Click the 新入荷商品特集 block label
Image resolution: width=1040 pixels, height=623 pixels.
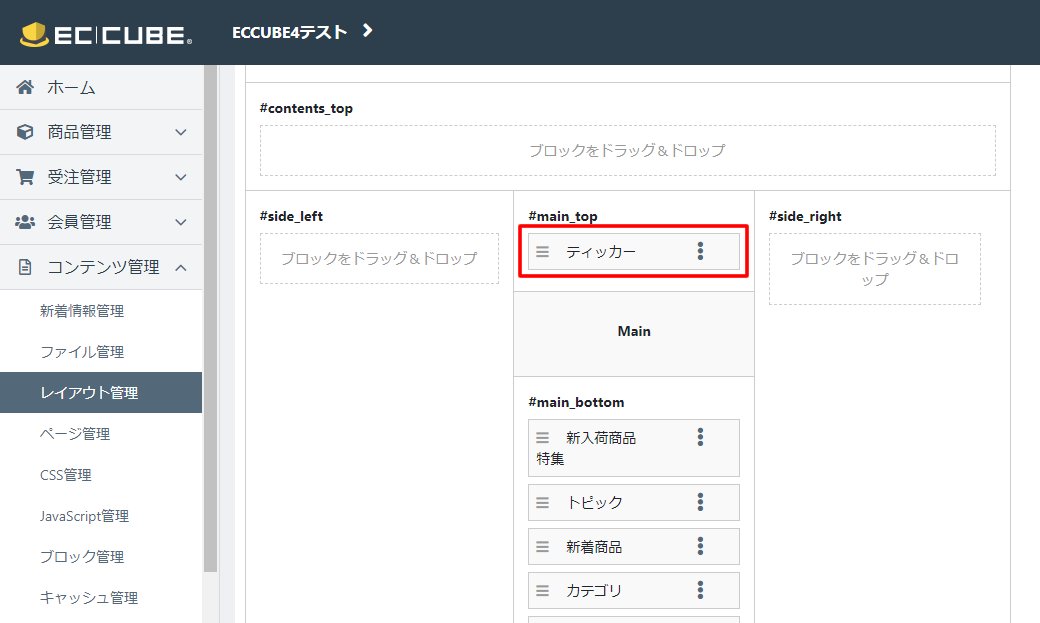click(586, 448)
